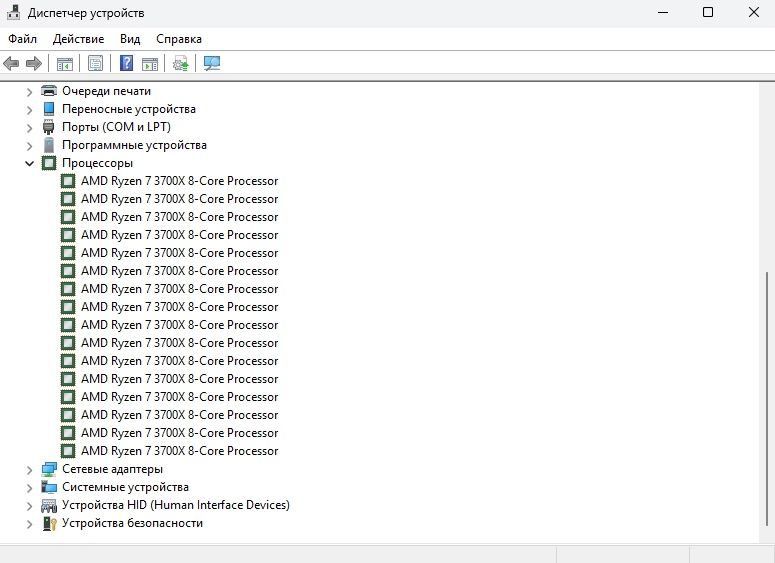Select the first AMD Ryzen 7 3700X entry

(x=179, y=181)
